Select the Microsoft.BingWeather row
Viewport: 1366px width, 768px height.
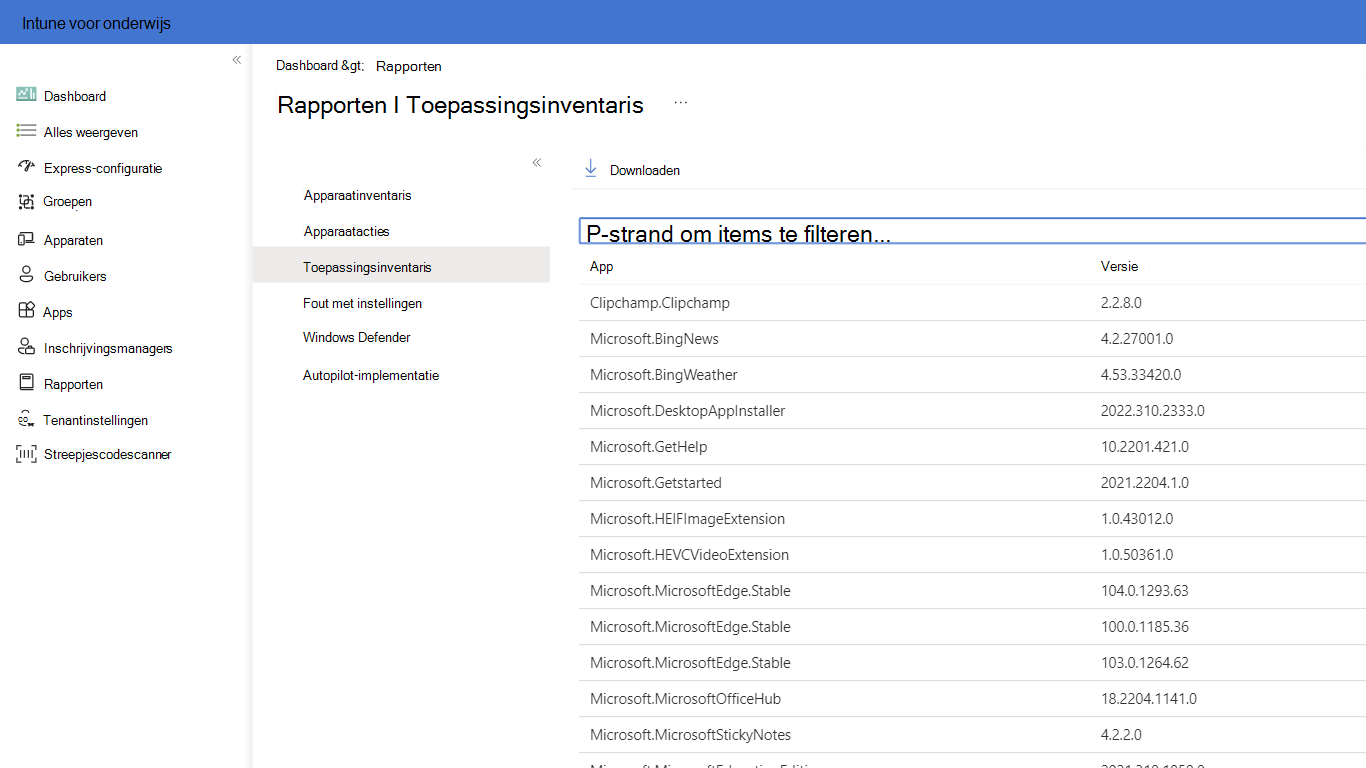pyautogui.click(x=972, y=375)
